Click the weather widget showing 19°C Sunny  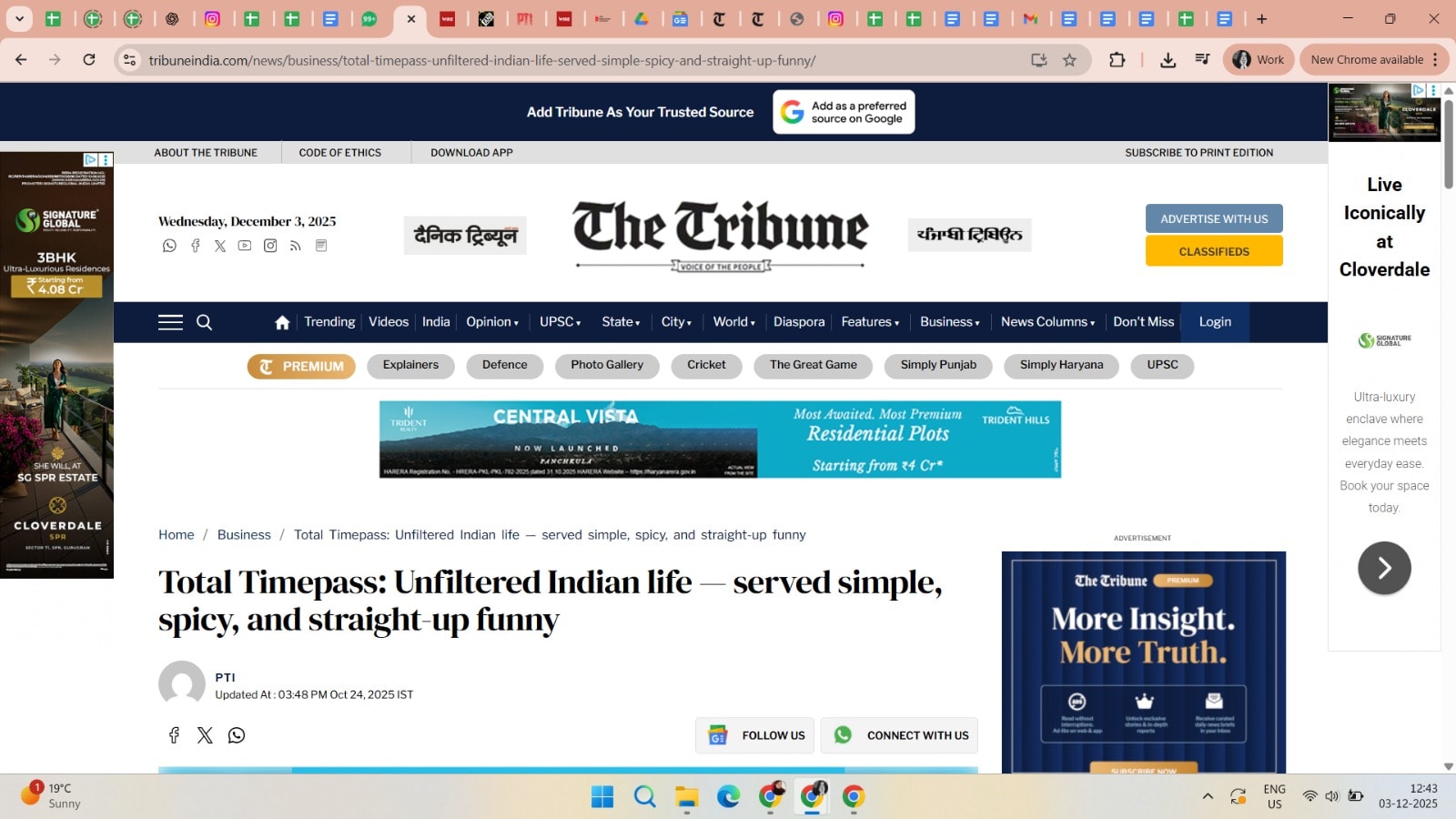tap(50, 796)
